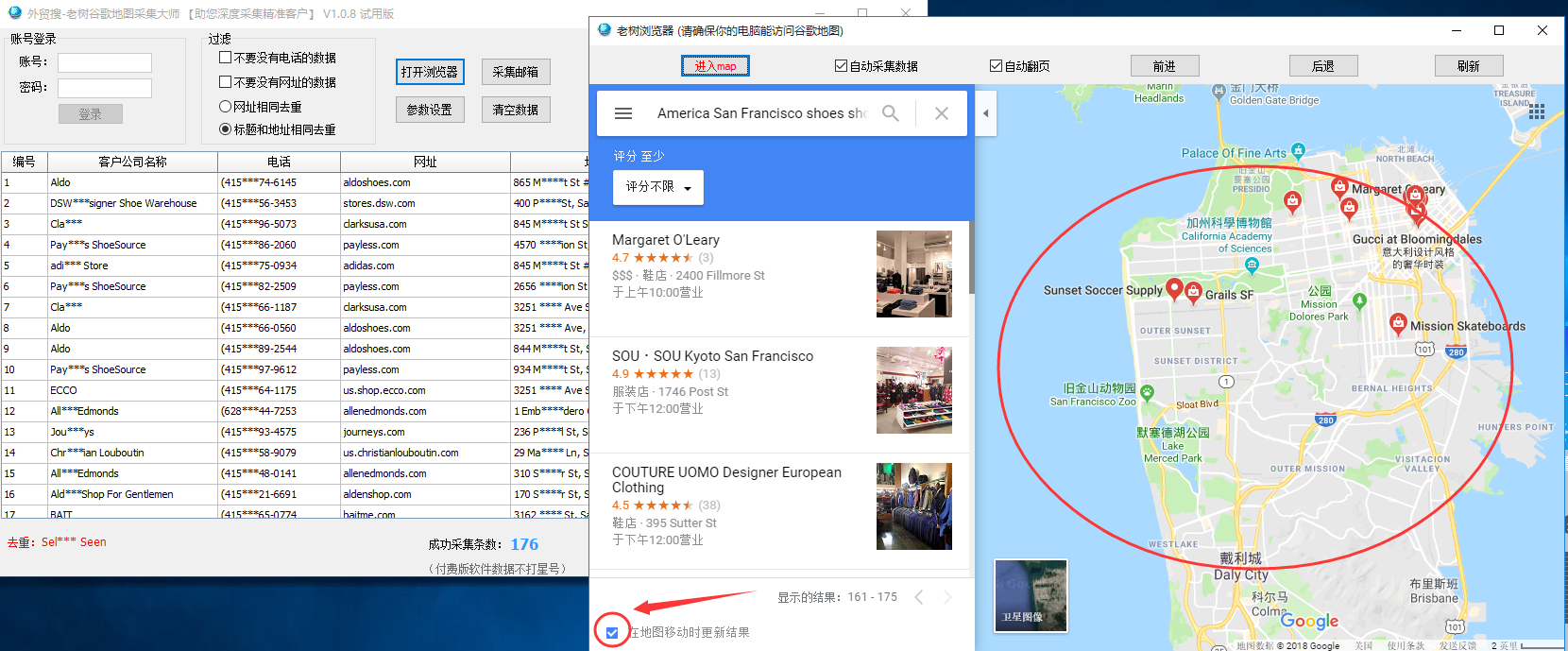Screen dimensions: 1568x651
Task: Open the Margaret O'Leary result title
Action: coord(666,240)
